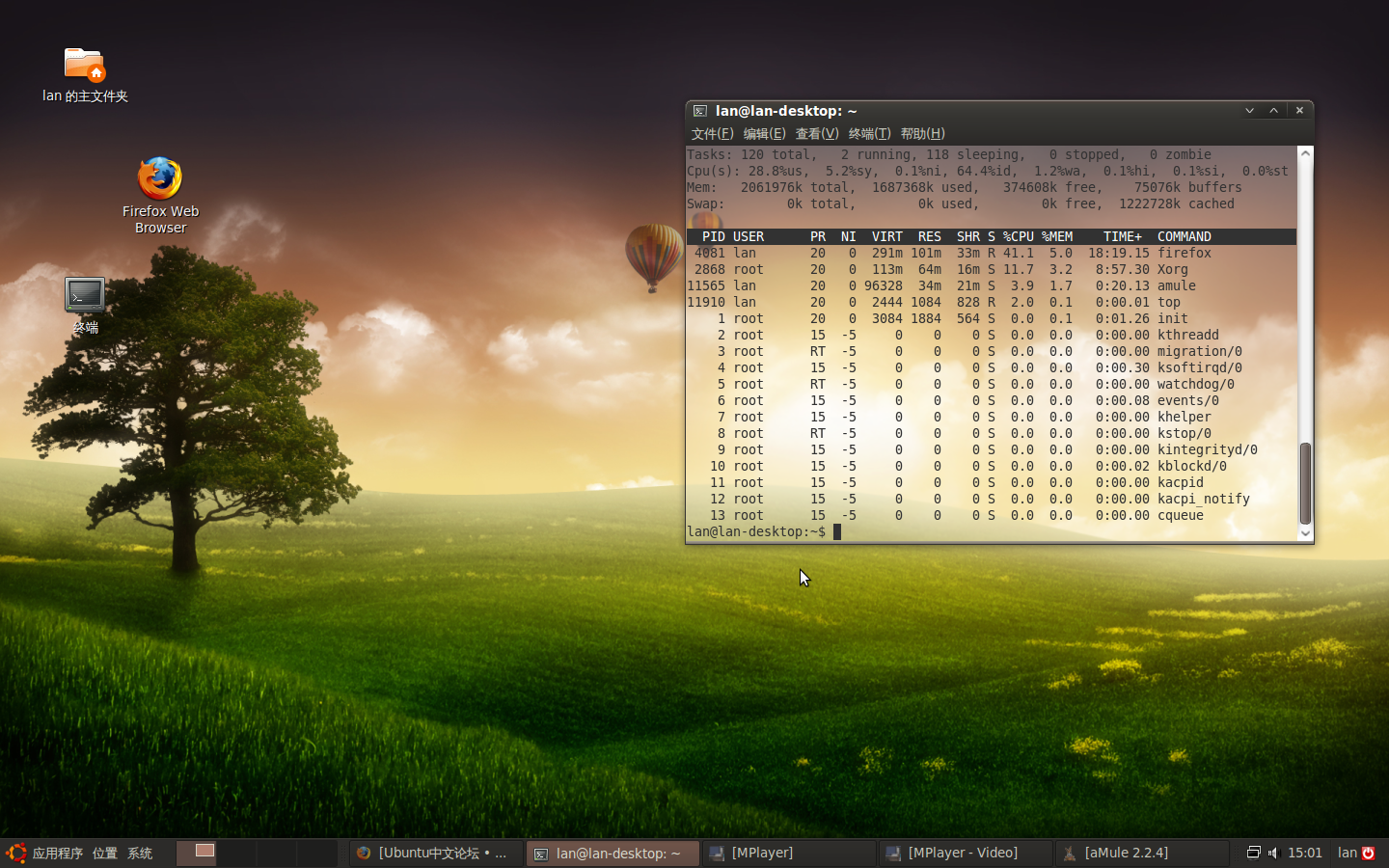Open the 帮助(H) menu in terminal
The image size is (1389, 868).
[922, 134]
